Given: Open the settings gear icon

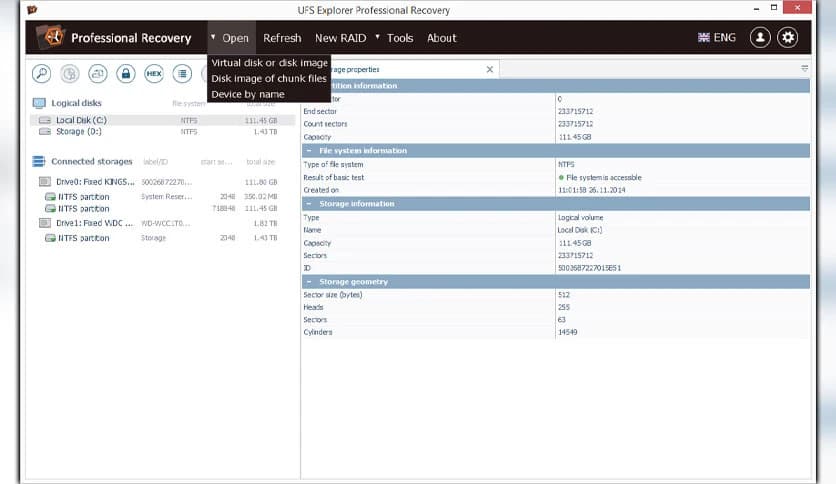Looking at the screenshot, I should coord(789,38).
